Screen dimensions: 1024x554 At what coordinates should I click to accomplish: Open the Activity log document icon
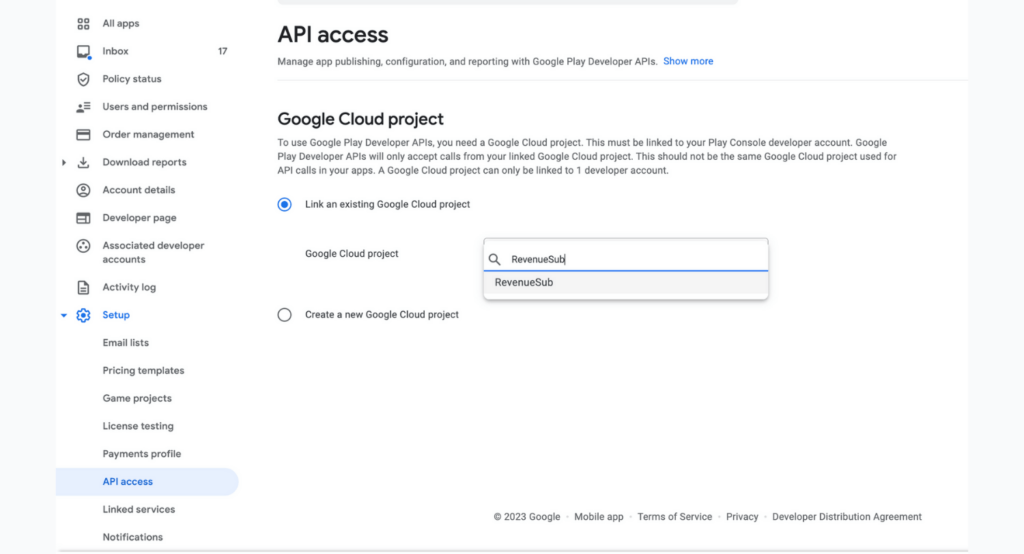tap(83, 287)
